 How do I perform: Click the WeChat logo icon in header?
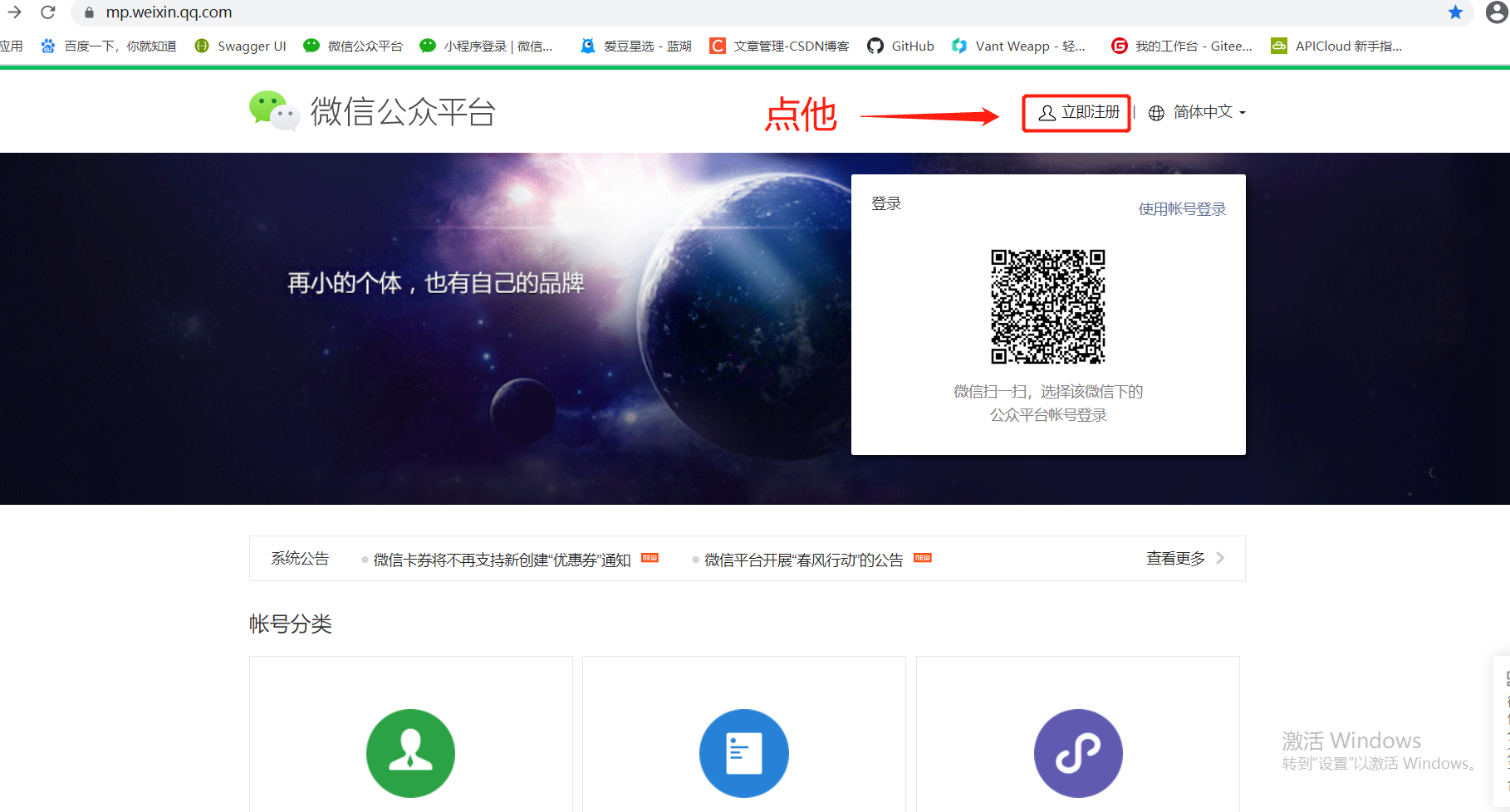pyautogui.click(x=274, y=110)
